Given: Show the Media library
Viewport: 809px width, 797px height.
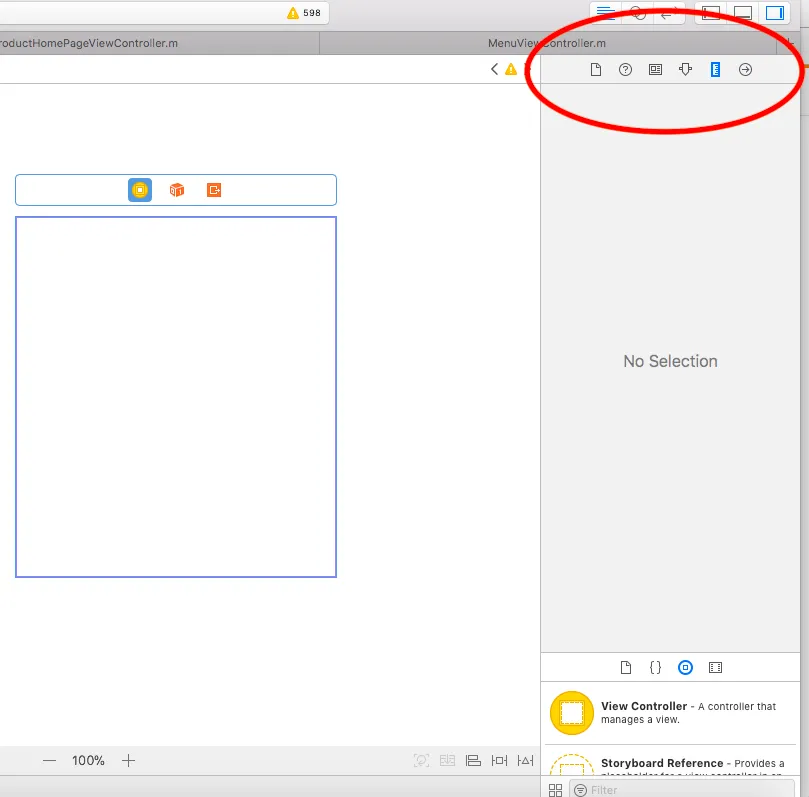Looking at the screenshot, I should click(715, 668).
